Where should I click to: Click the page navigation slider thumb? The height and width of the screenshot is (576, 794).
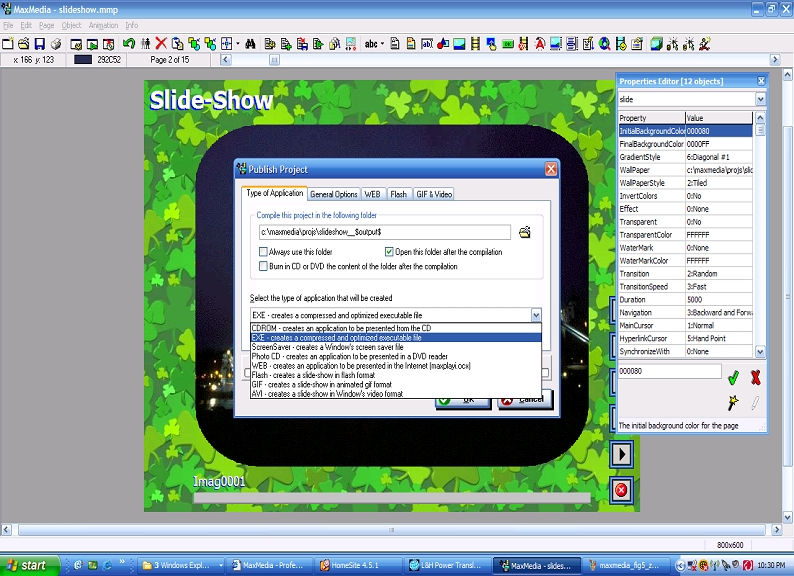pos(274,60)
